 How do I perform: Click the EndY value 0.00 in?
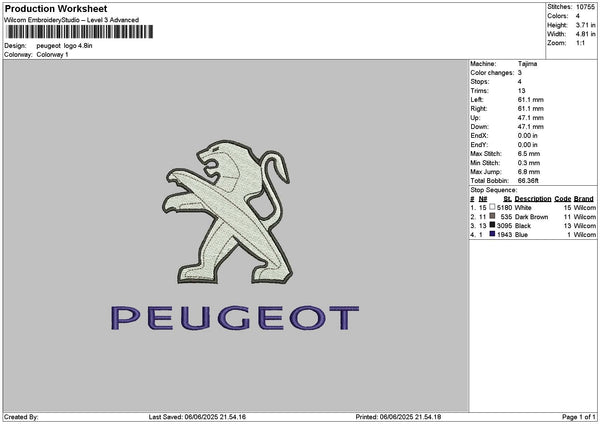tap(527, 145)
